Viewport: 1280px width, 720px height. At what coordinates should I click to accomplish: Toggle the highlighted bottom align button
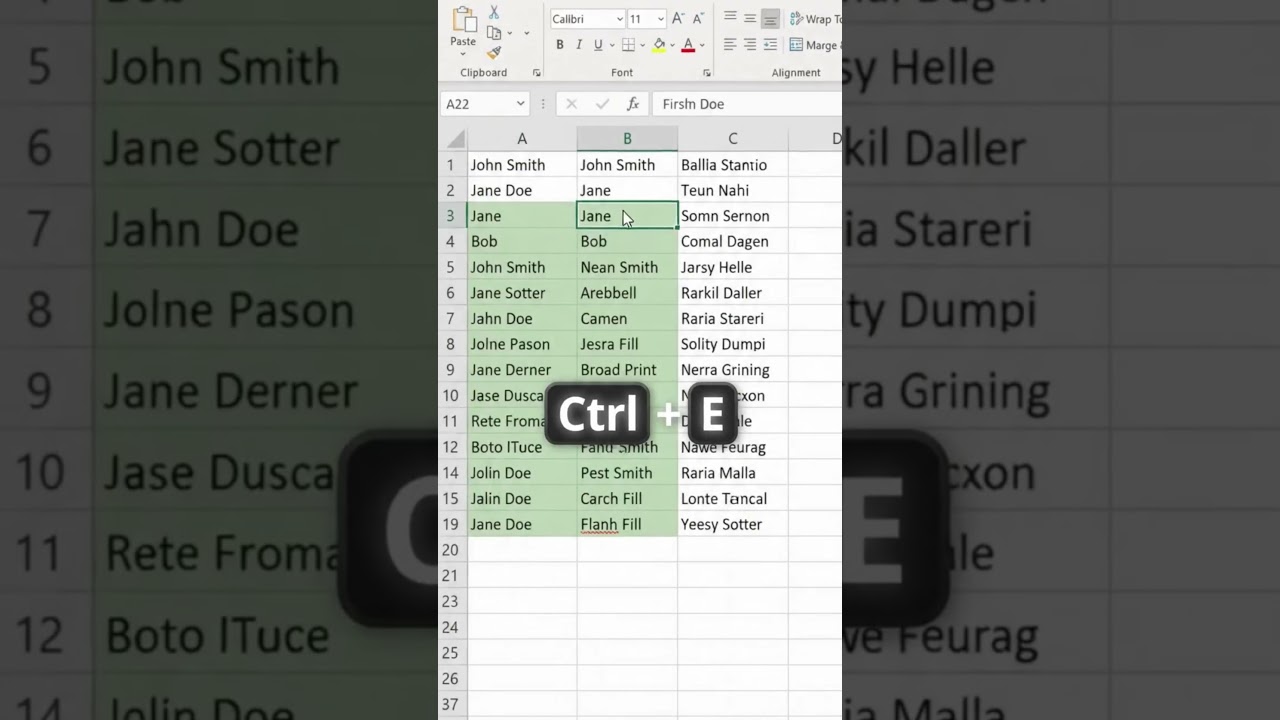[x=770, y=19]
